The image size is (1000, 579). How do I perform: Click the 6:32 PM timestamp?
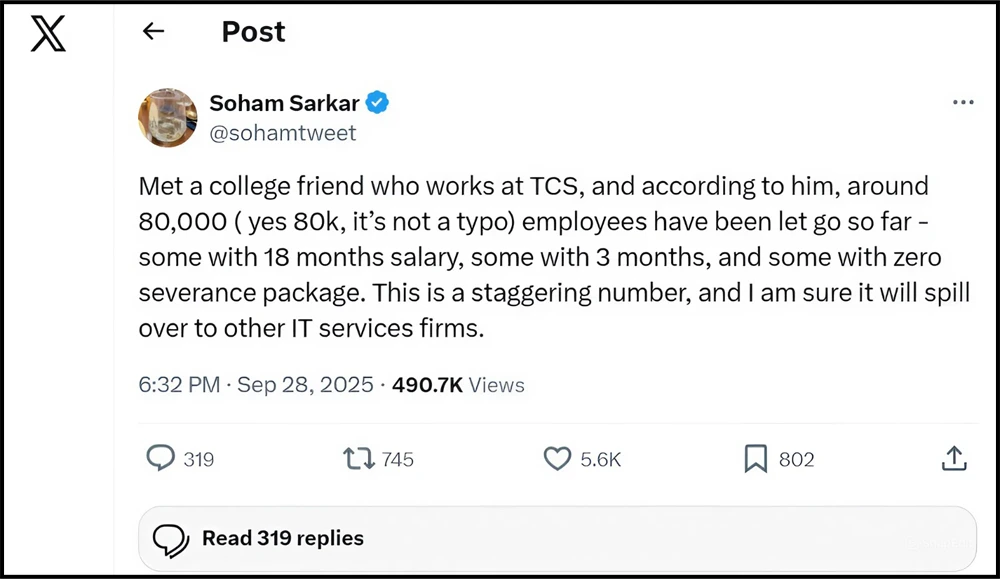tap(179, 385)
